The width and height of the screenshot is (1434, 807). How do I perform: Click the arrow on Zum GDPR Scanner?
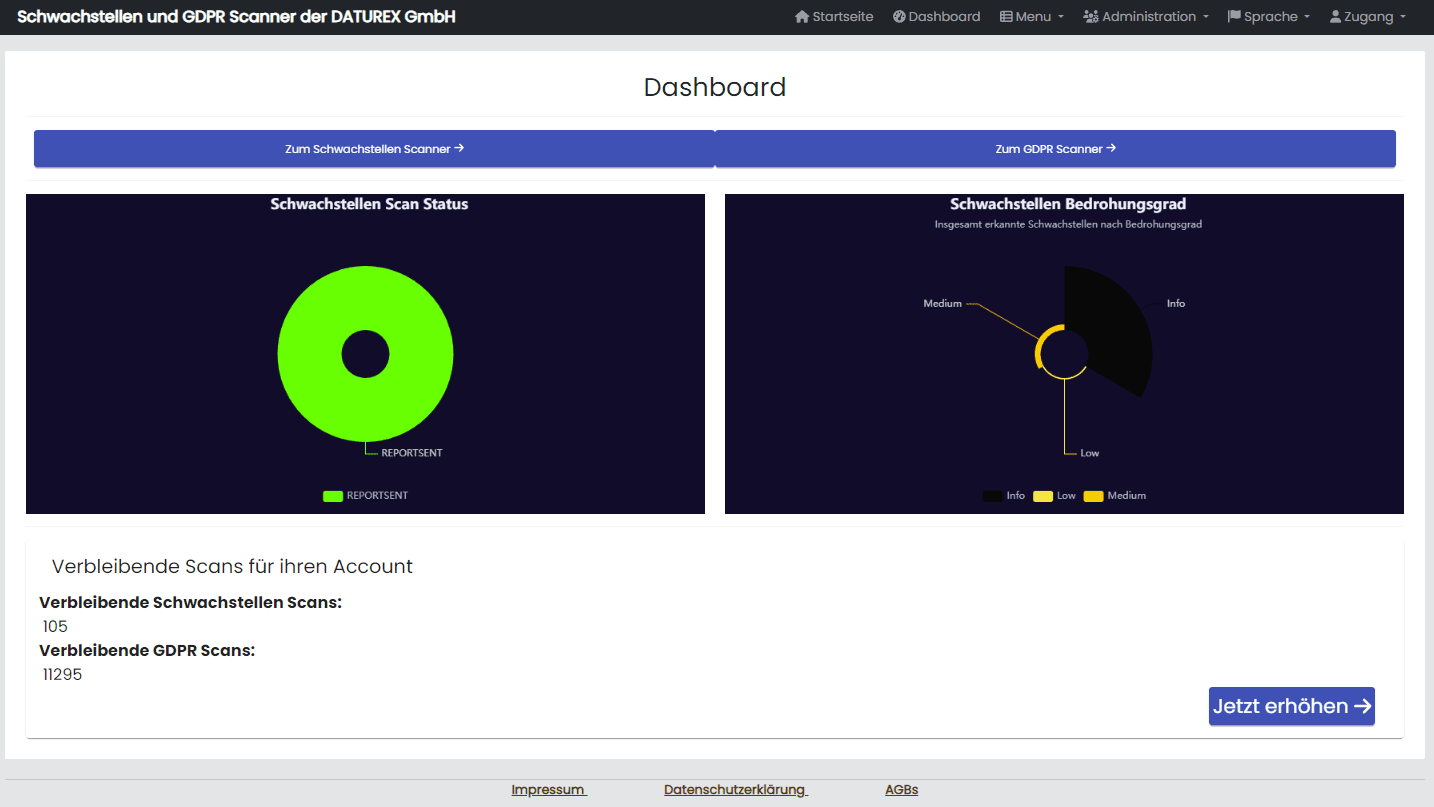point(1111,148)
